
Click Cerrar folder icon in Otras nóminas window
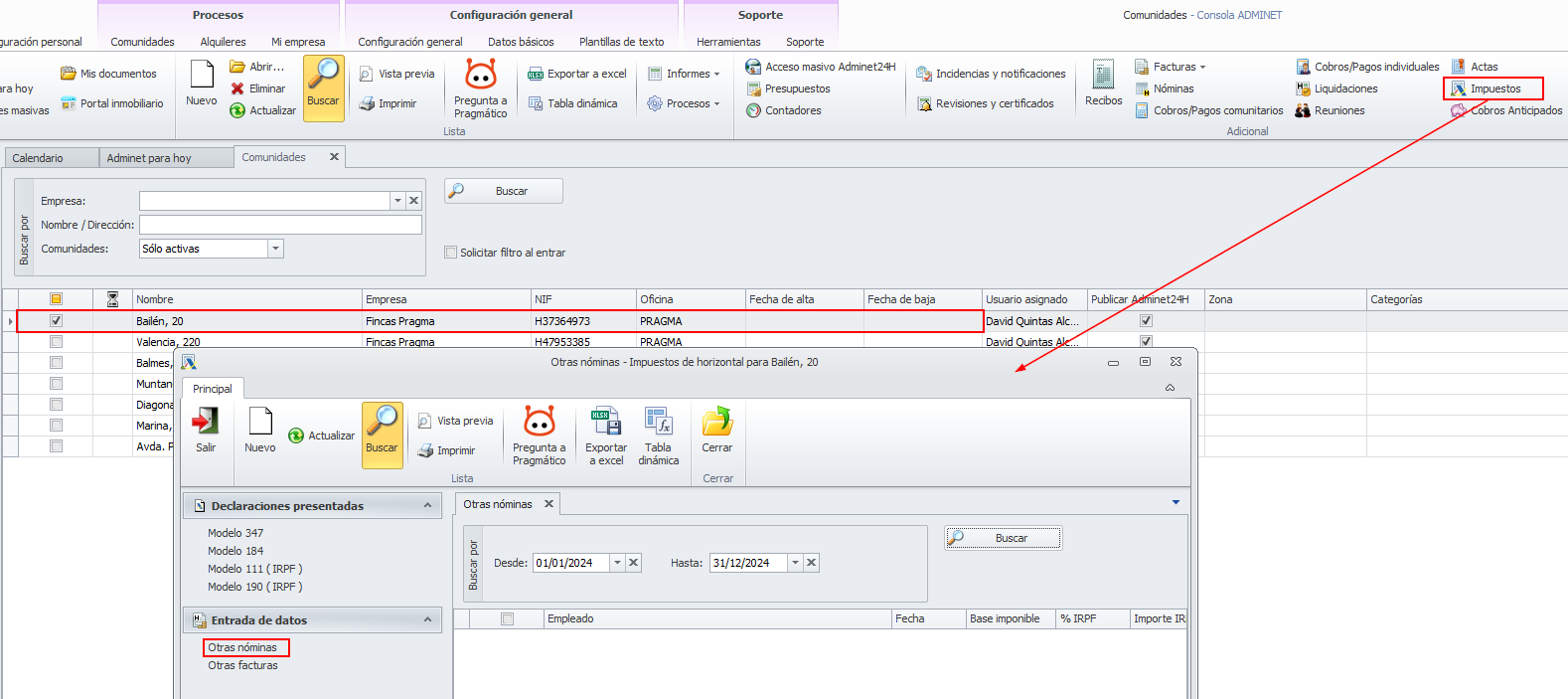(x=717, y=423)
